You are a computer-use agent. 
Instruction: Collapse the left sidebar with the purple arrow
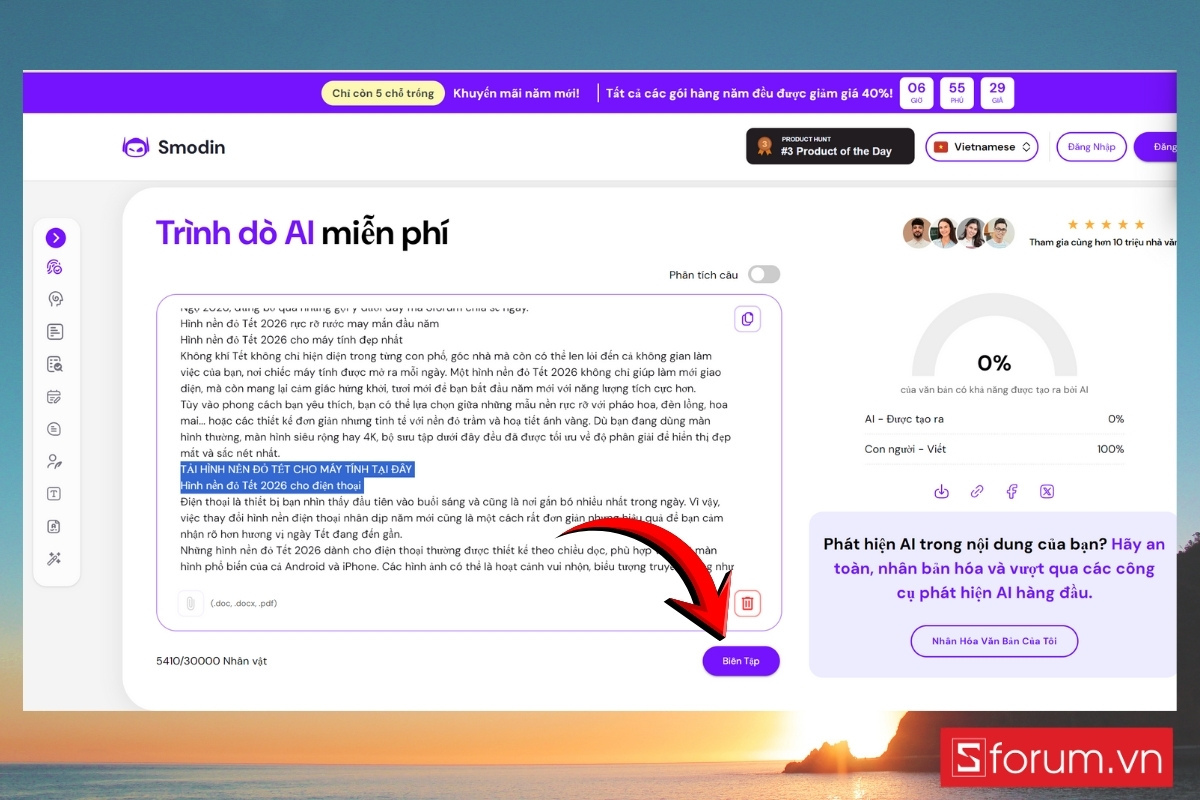click(x=56, y=238)
